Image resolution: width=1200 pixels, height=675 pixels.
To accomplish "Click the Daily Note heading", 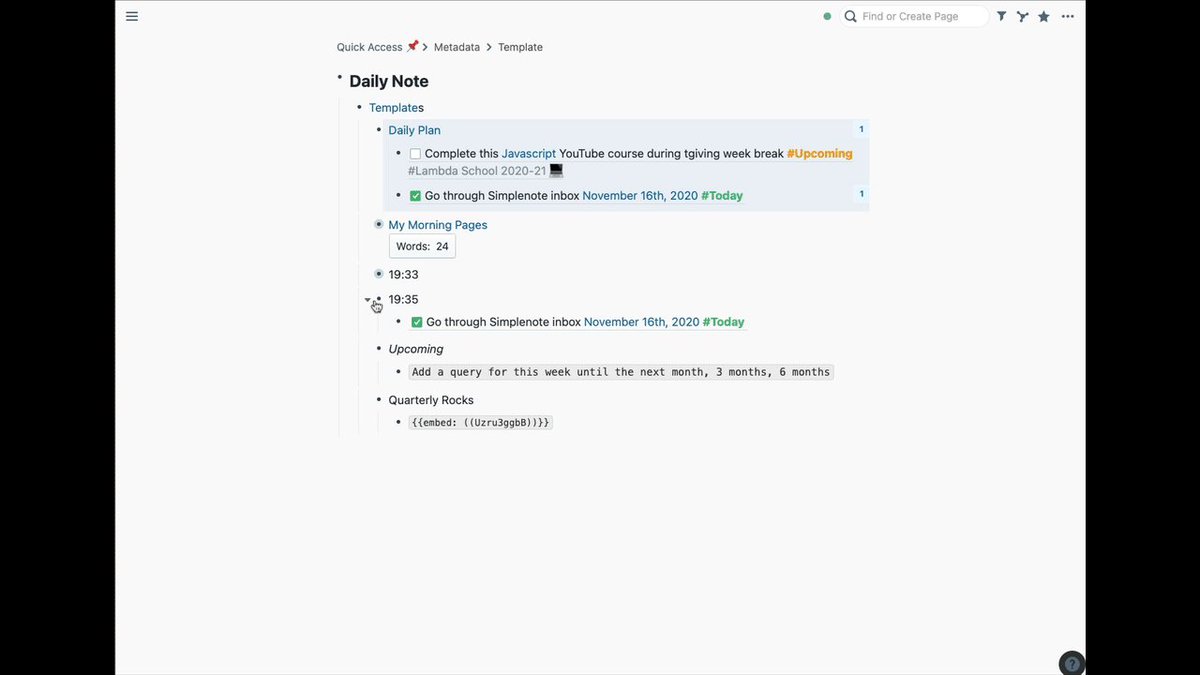I will pyautogui.click(x=389, y=82).
